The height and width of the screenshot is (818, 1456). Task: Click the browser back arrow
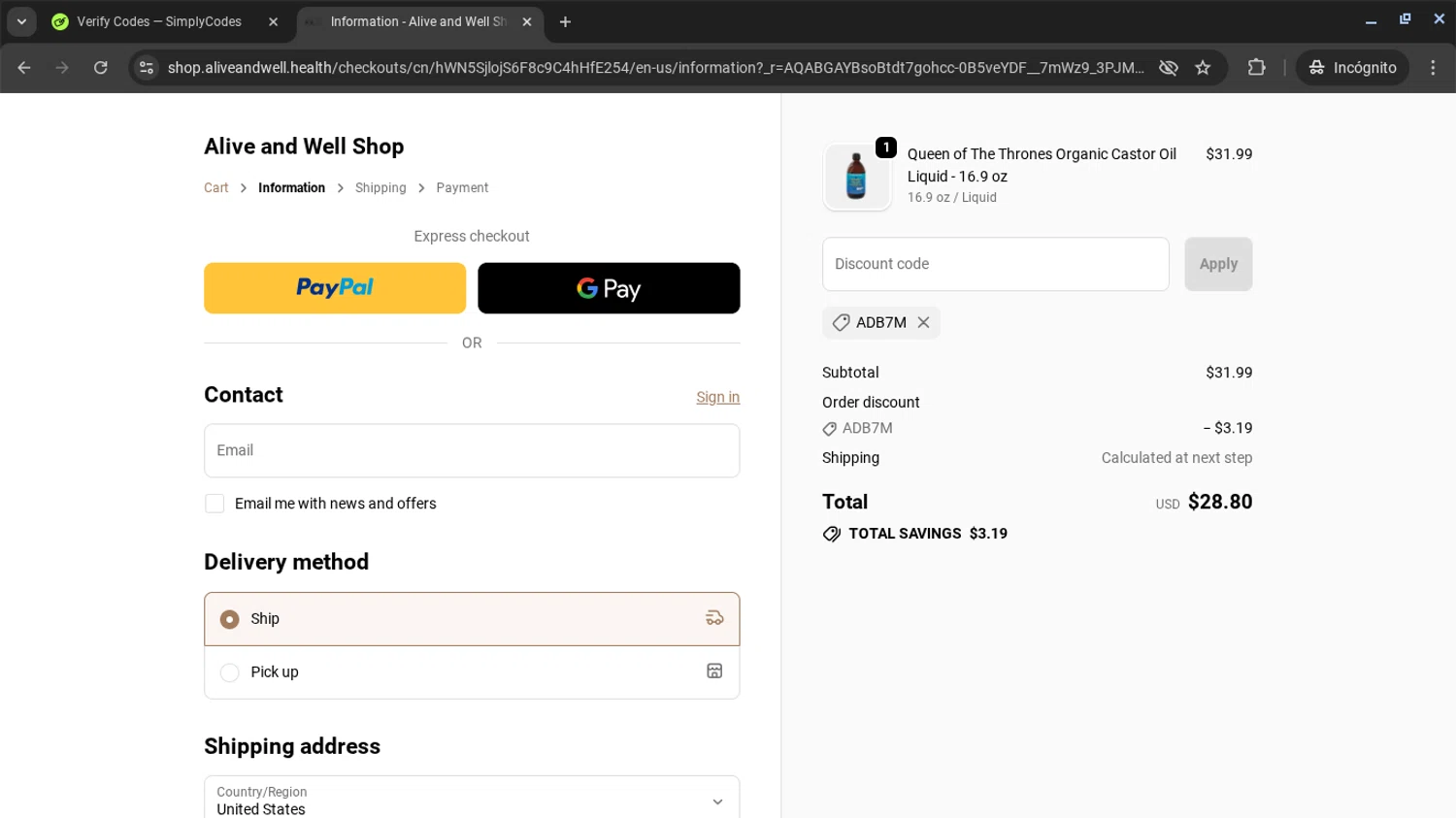(24, 67)
